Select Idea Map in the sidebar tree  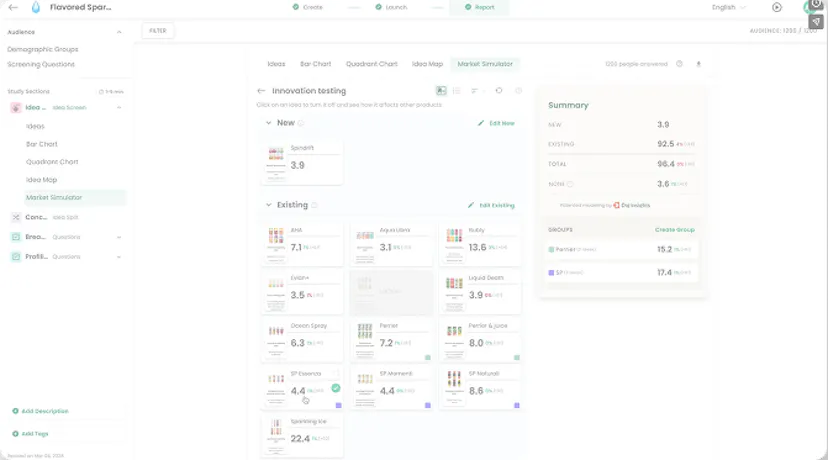point(41,180)
